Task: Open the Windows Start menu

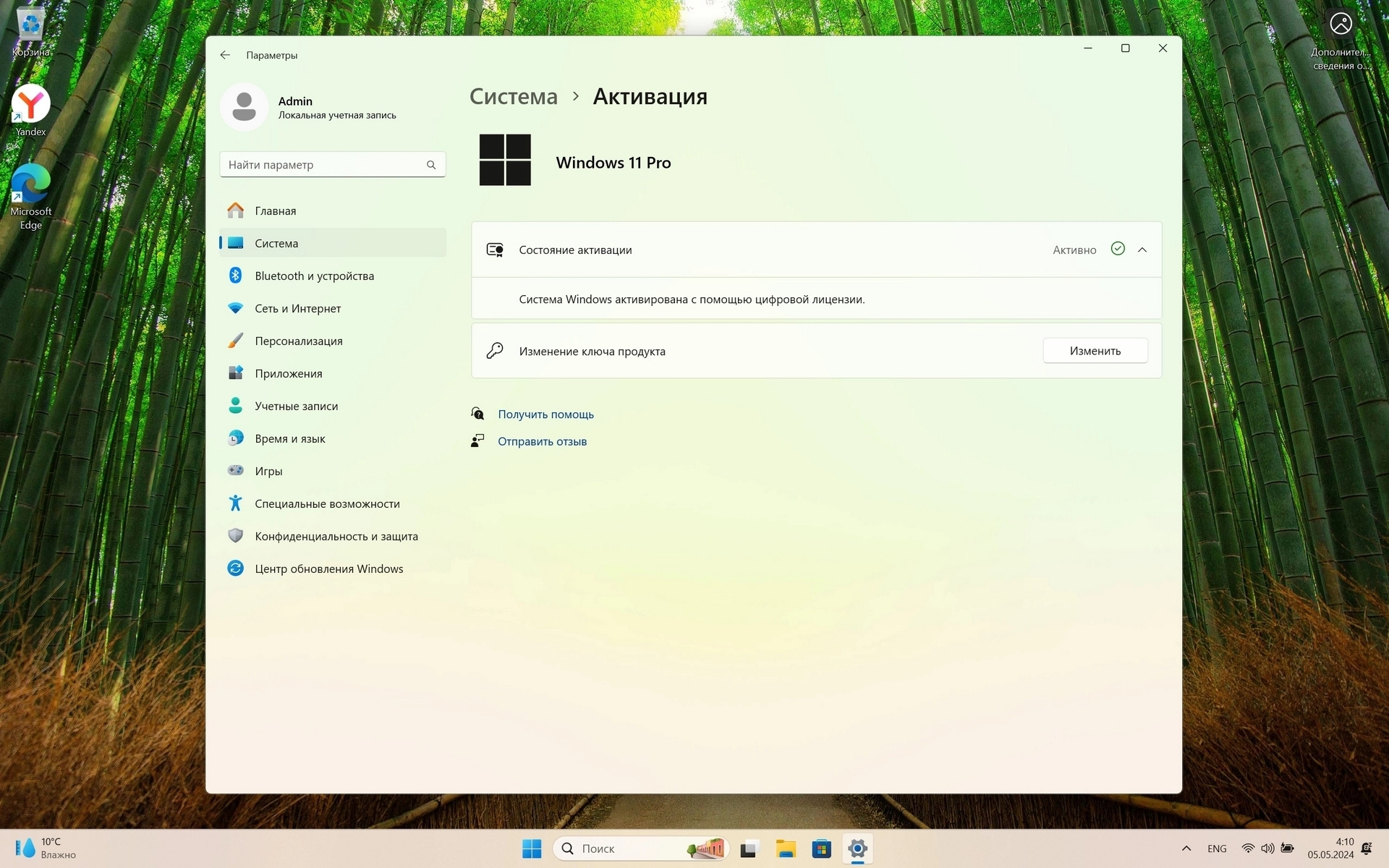Action: (532, 848)
